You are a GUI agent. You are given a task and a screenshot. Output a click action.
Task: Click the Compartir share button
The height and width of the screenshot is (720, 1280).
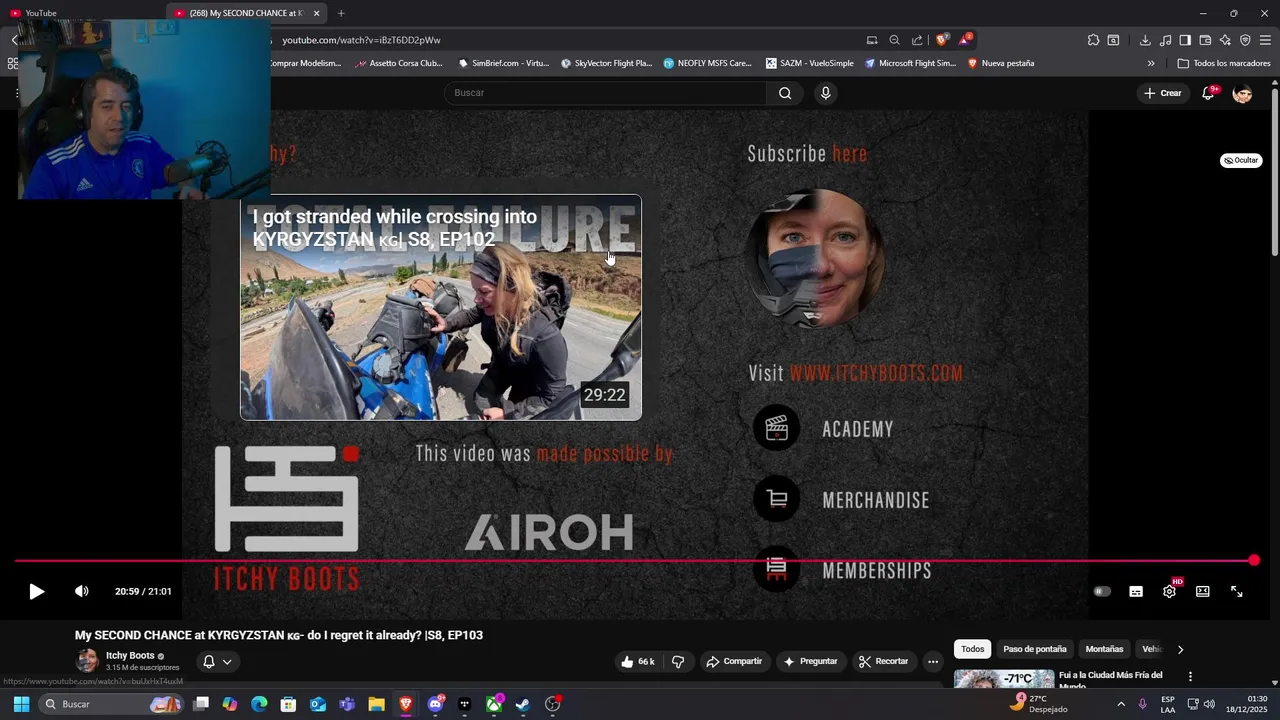734,662
